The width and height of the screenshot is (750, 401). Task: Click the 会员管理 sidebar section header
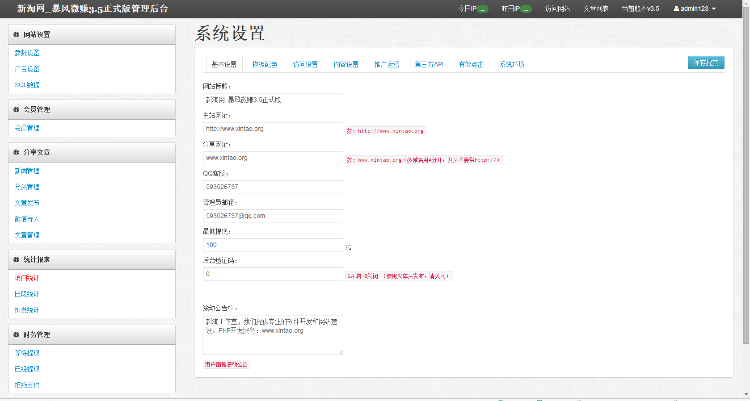coord(92,110)
